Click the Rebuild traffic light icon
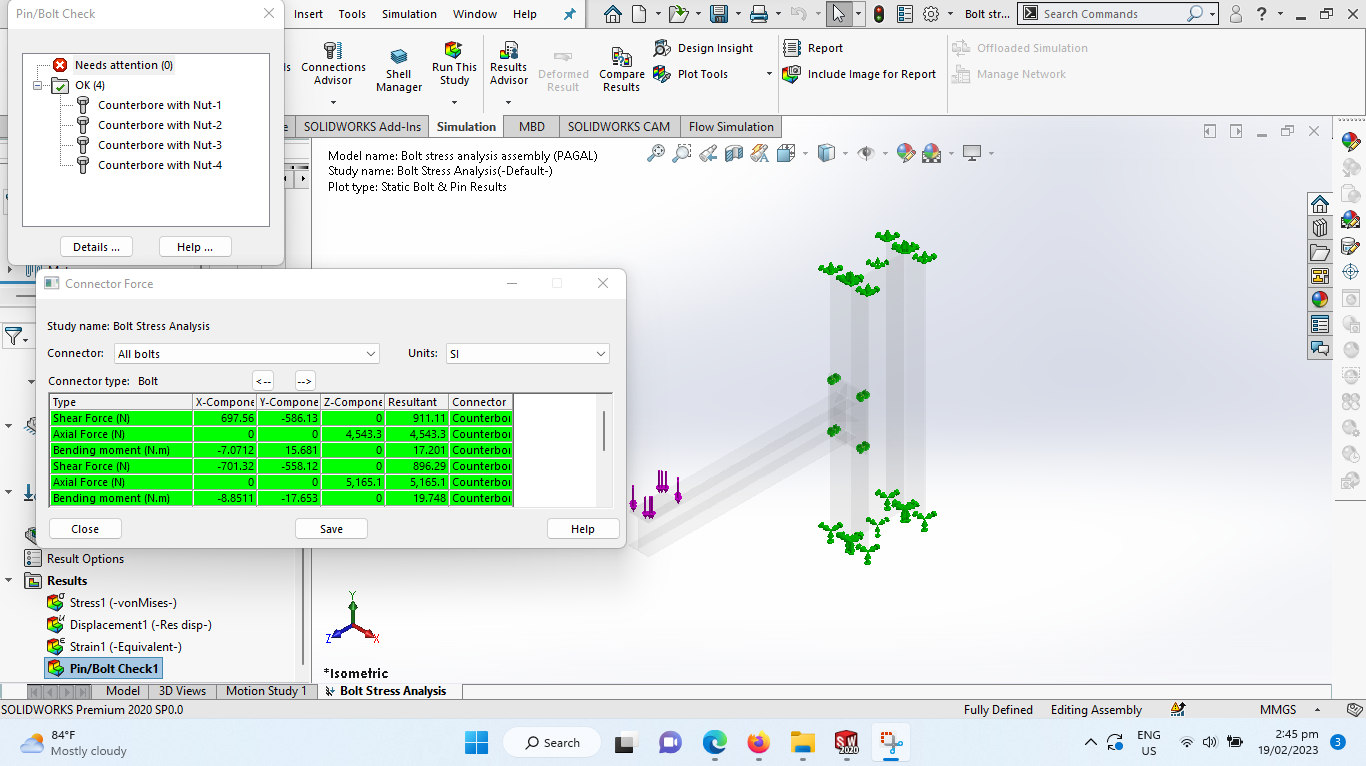The height and width of the screenshot is (766, 1366). pyautogui.click(x=879, y=14)
